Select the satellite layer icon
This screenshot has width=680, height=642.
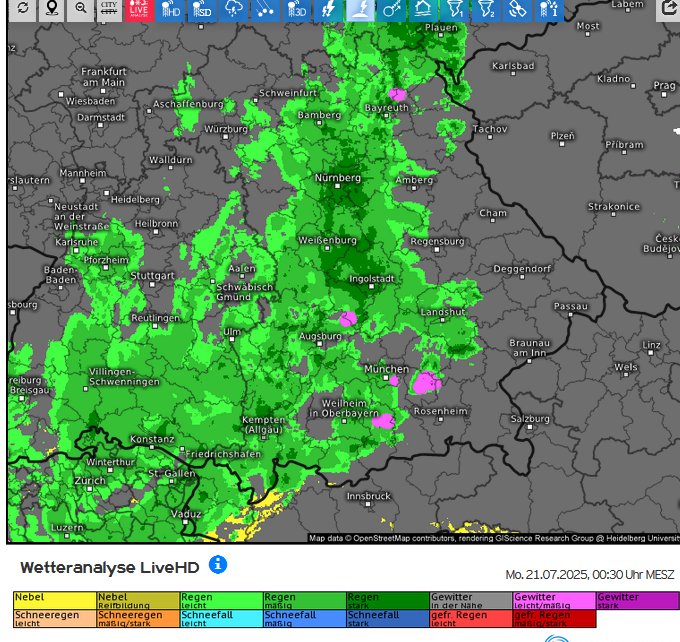coord(516,10)
